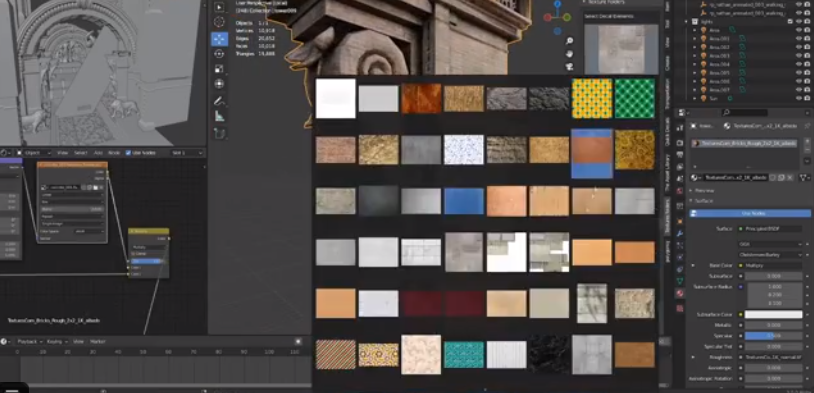
Task: Toggle the Use Nodes checkbox in node editor
Action: [x=128, y=153]
